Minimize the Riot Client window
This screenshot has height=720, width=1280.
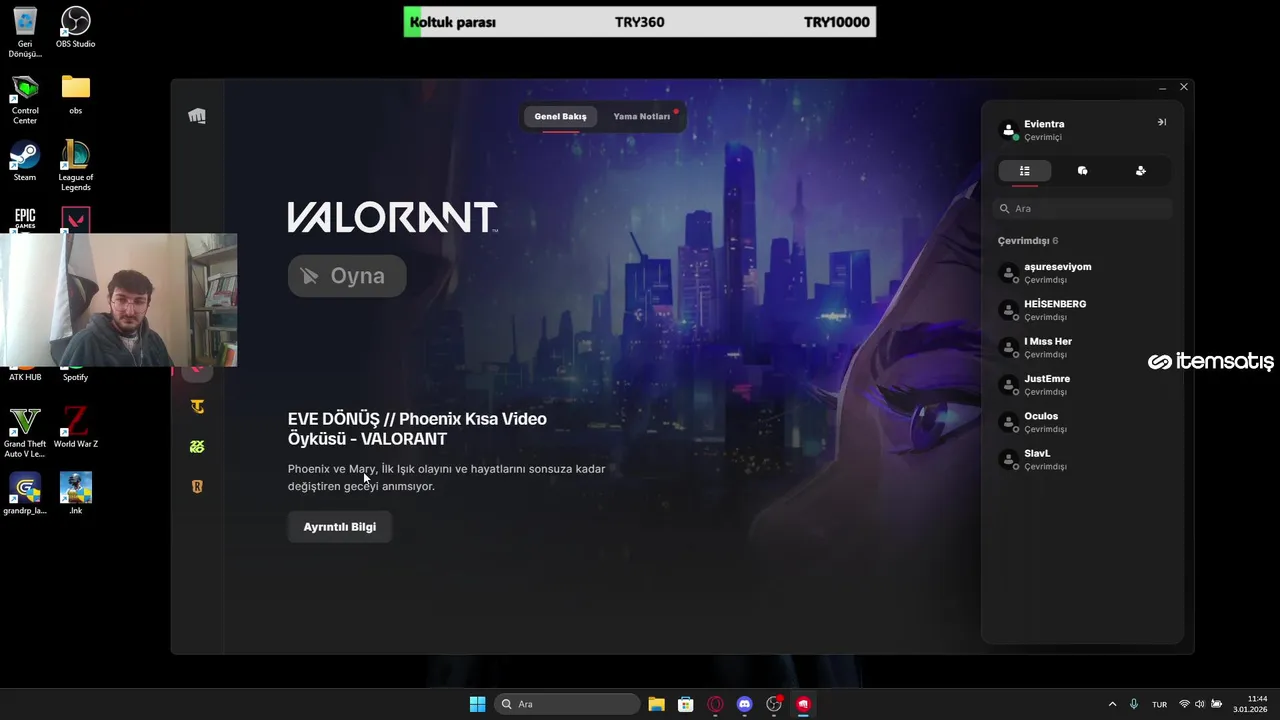pyautogui.click(x=1162, y=88)
